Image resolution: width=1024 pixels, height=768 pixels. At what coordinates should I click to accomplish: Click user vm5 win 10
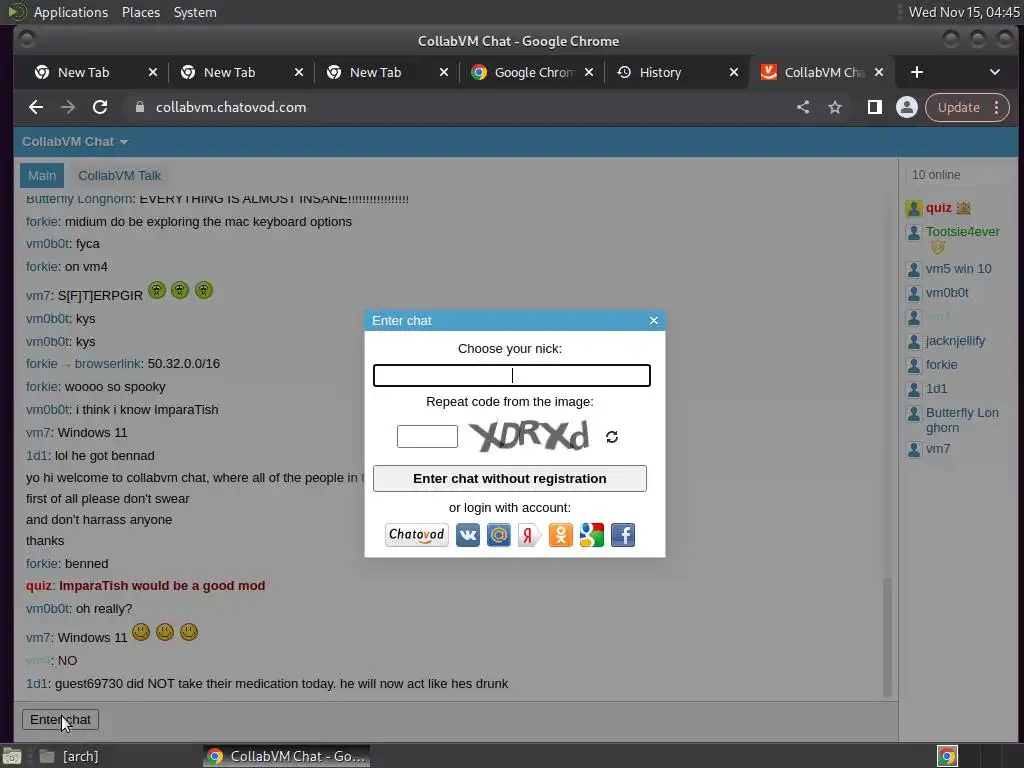coord(958,269)
